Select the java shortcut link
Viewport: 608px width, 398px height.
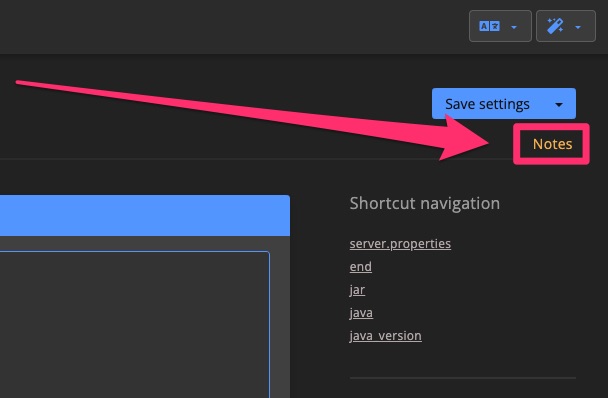pyautogui.click(x=361, y=313)
